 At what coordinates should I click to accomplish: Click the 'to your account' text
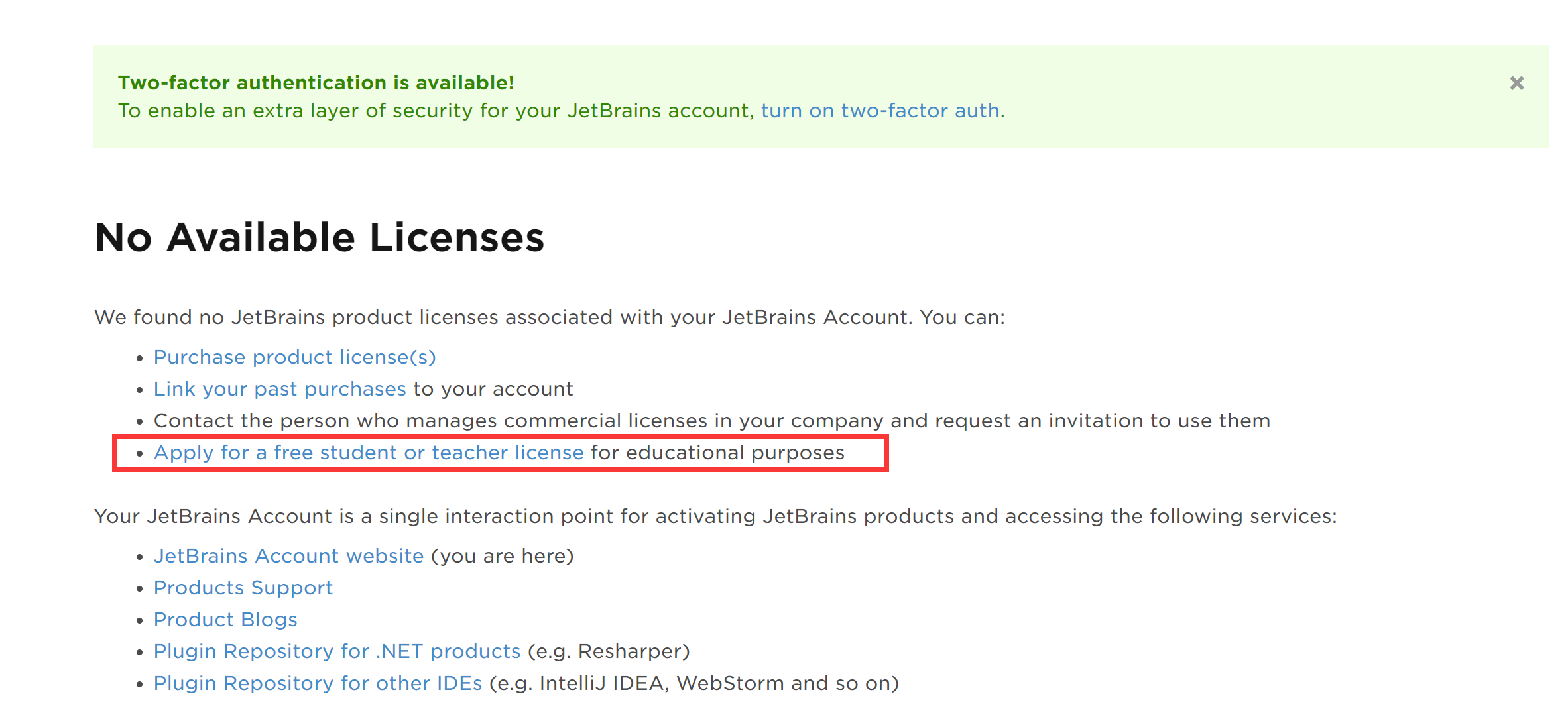point(493,389)
